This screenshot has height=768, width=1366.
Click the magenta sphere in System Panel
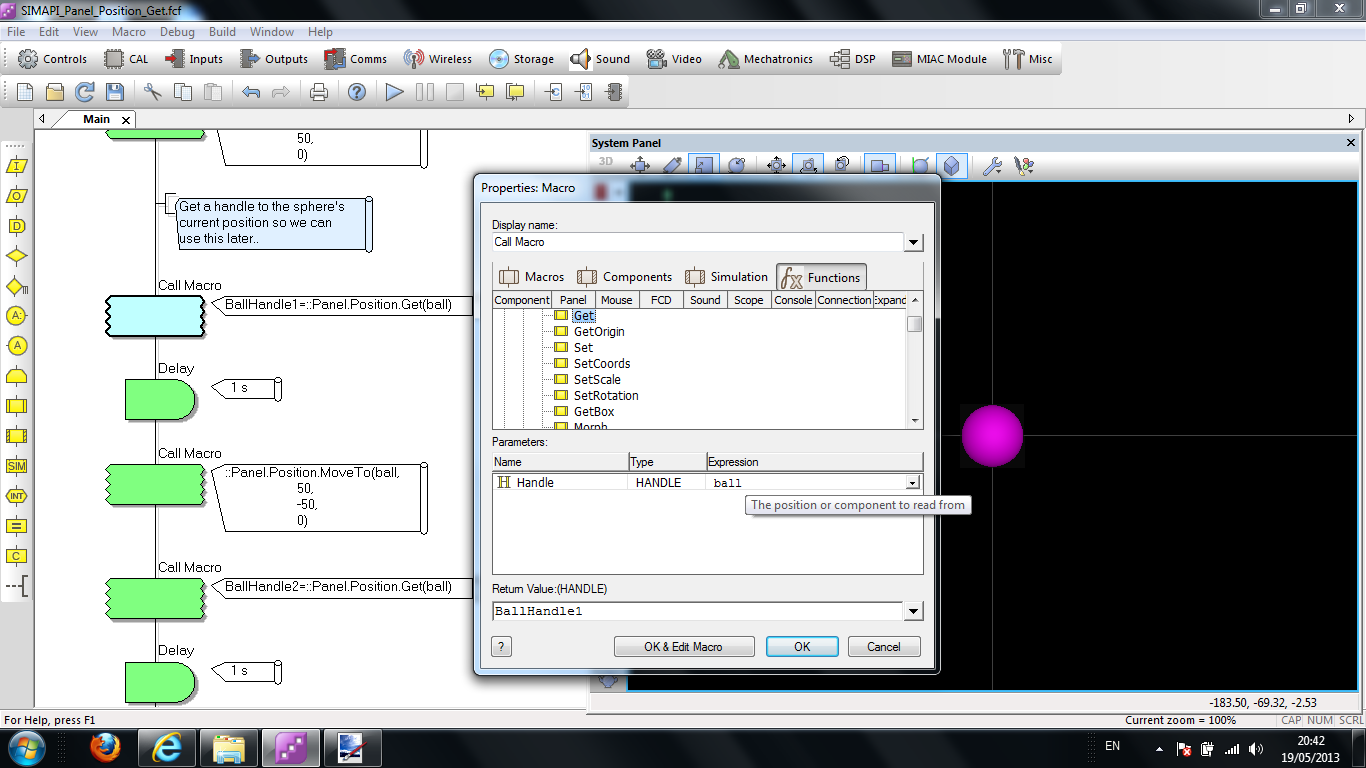(992, 436)
